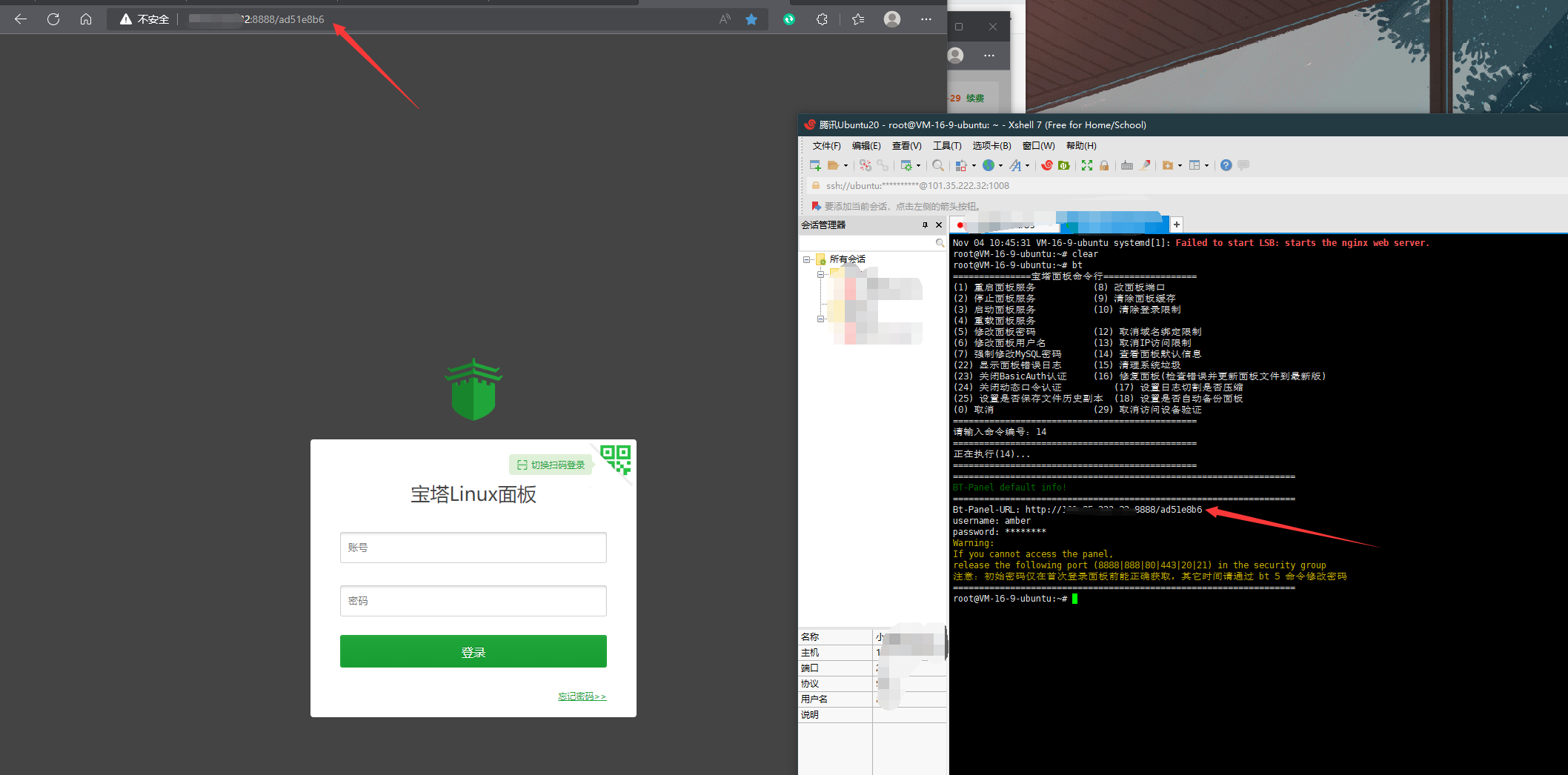Collapse the 所有会话 tree node

806,259
